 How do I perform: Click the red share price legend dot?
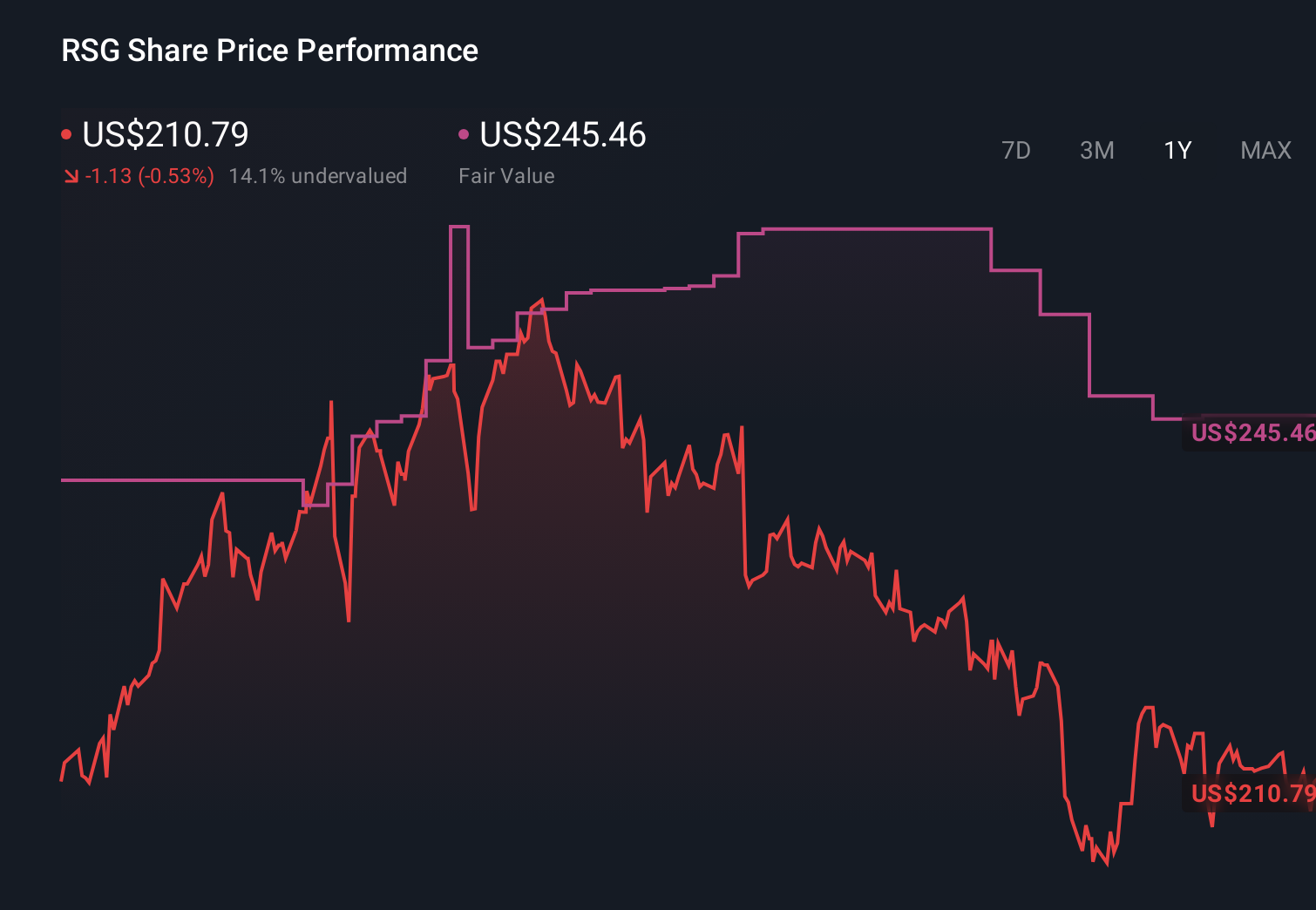click(x=66, y=133)
